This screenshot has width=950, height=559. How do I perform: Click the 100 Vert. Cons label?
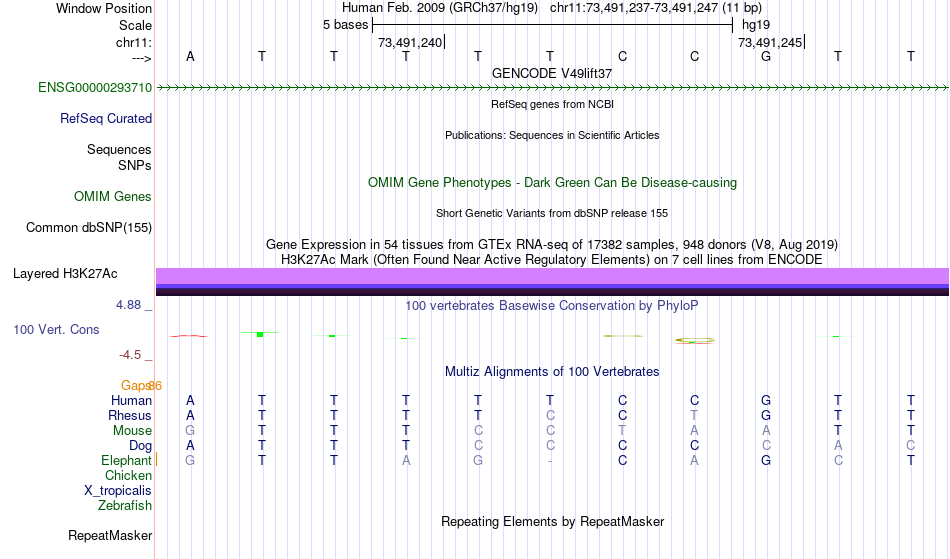[x=56, y=330]
